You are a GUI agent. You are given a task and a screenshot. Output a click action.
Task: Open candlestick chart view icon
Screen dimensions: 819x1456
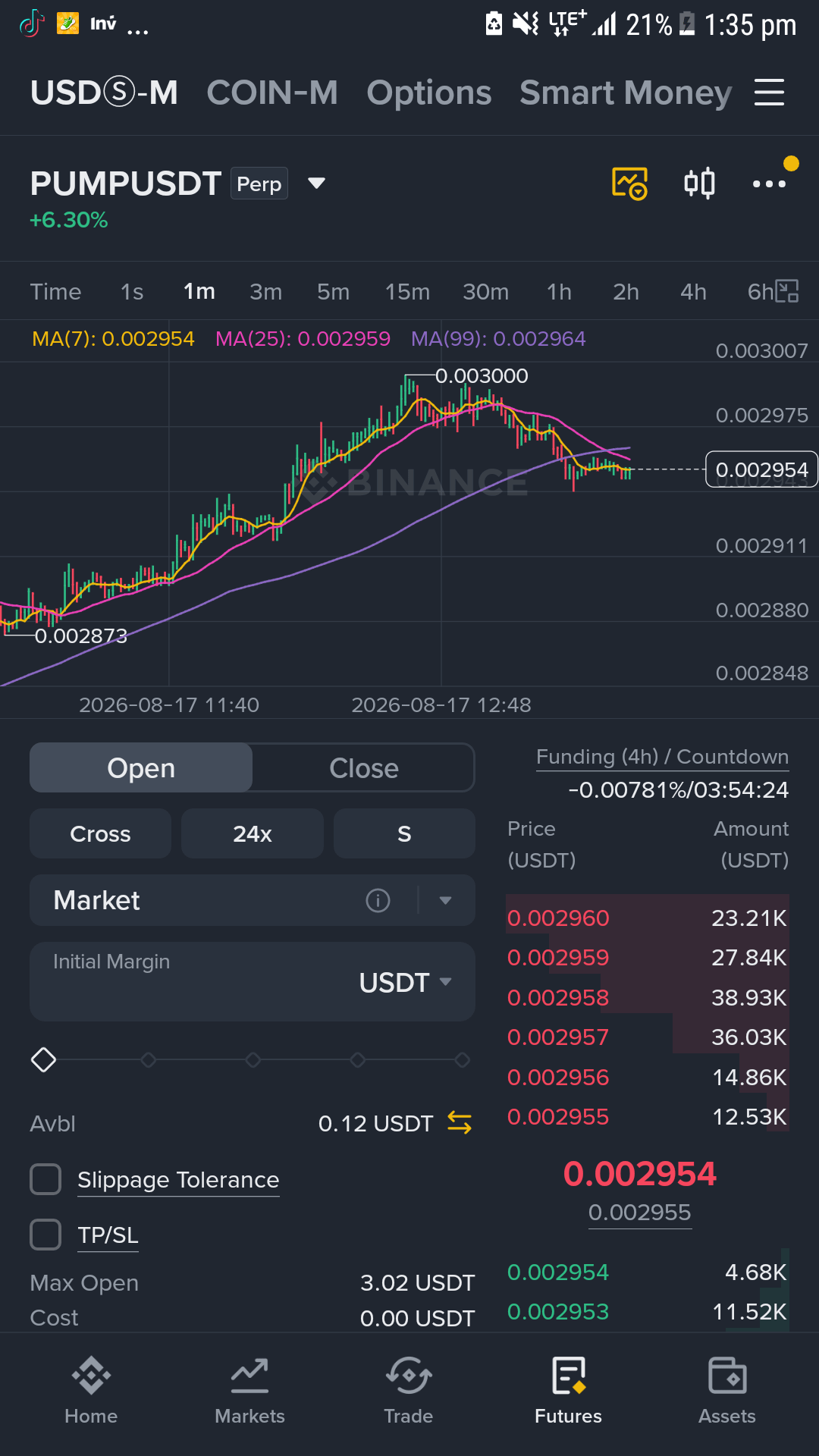(699, 184)
